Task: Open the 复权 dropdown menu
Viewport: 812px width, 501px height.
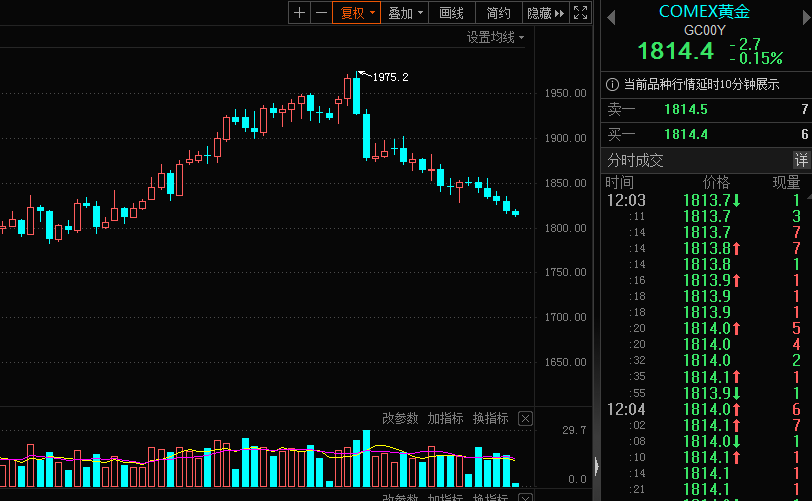Action: (358, 13)
